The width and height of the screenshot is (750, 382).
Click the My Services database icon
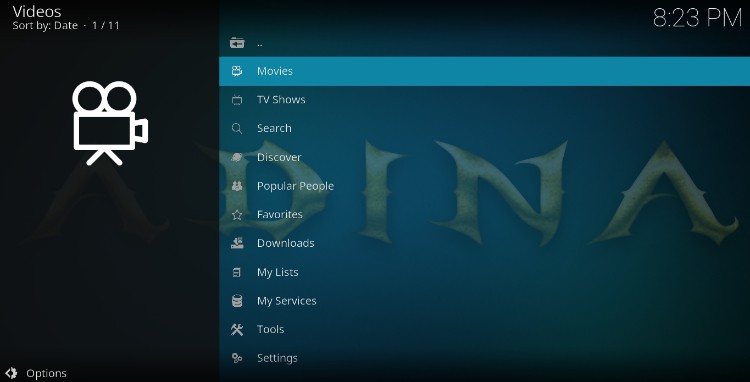coord(237,301)
